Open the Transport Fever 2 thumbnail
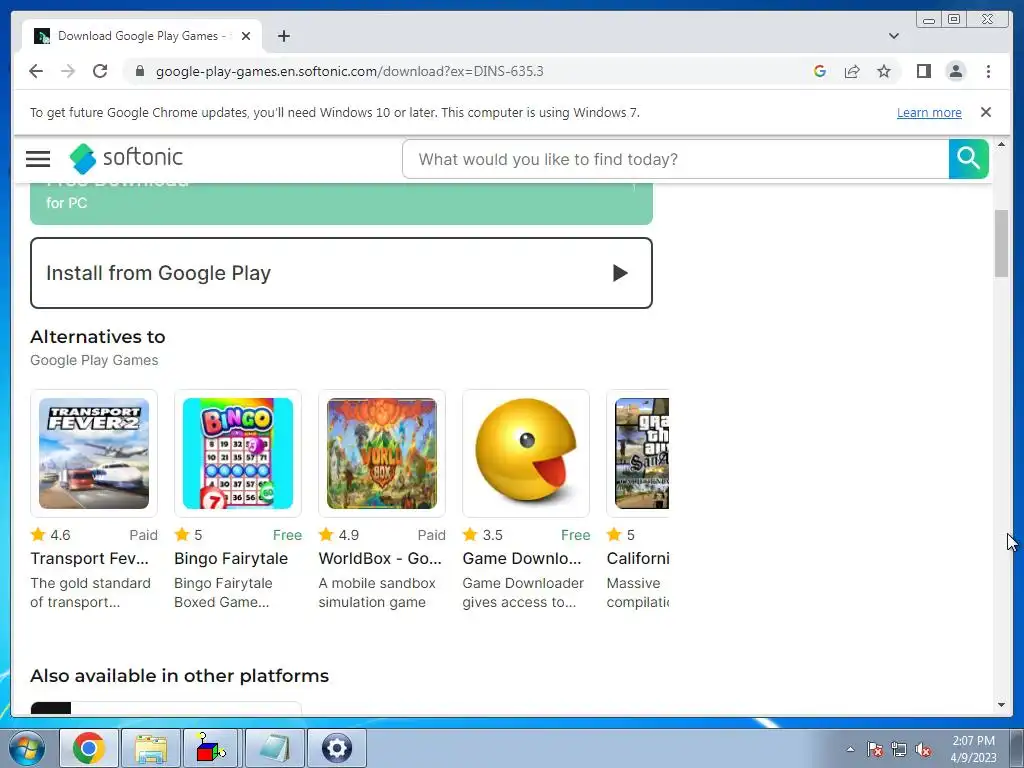 (x=94, y=453)
